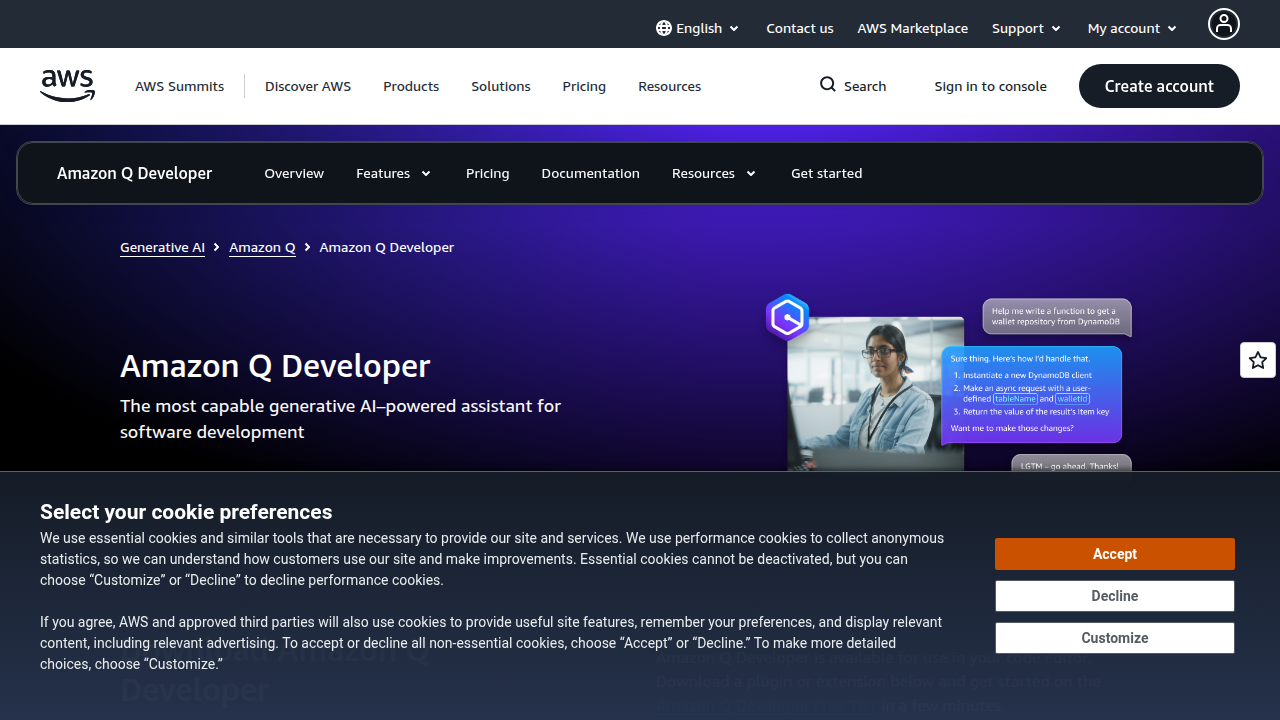Expand the Features submenu

(x=393, y=173)
